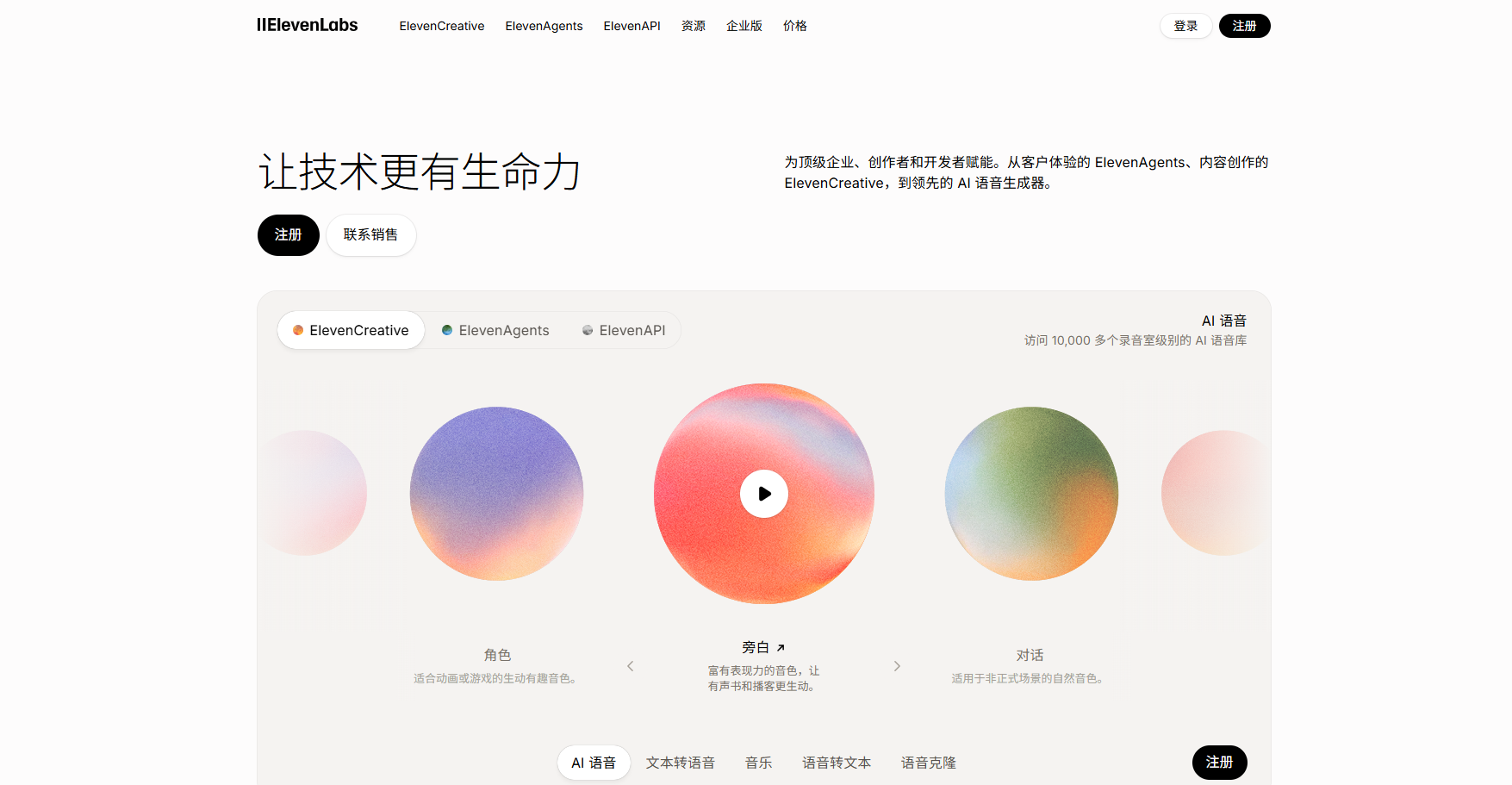
Task: Click the 让技术更有生命力 headline
Action: (x=420, y=171)
